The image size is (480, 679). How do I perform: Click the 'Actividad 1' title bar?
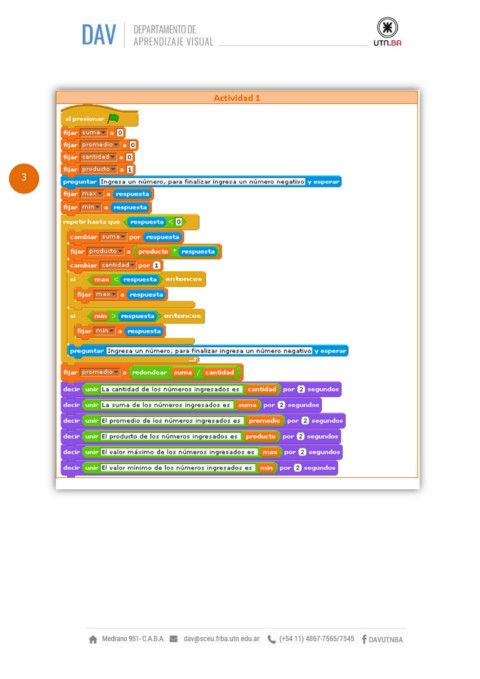237,98
